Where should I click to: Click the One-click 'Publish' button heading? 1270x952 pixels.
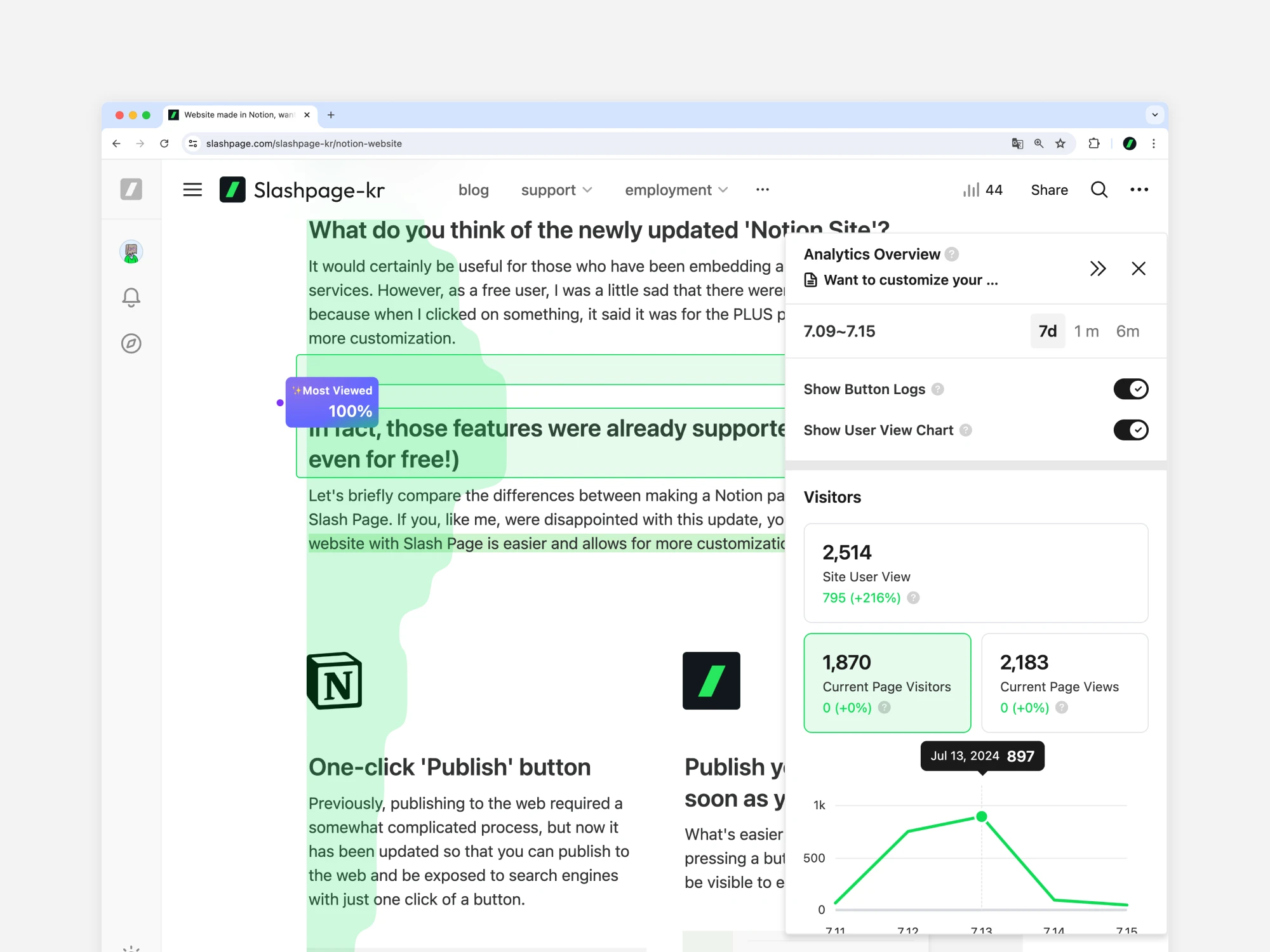pos(450,767)
